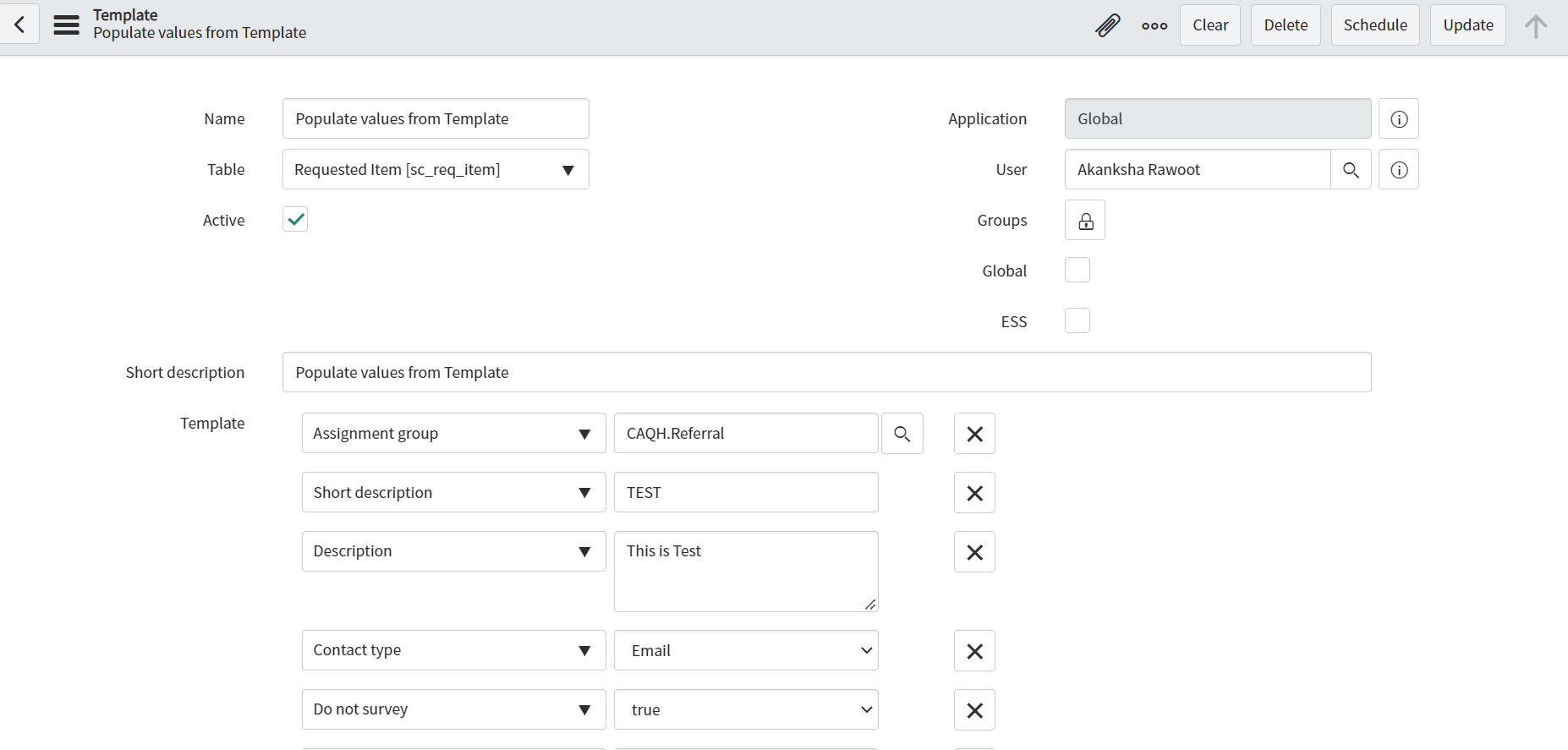Enable the Global checkbox

pyautogui.click(x=1077, y=270)
